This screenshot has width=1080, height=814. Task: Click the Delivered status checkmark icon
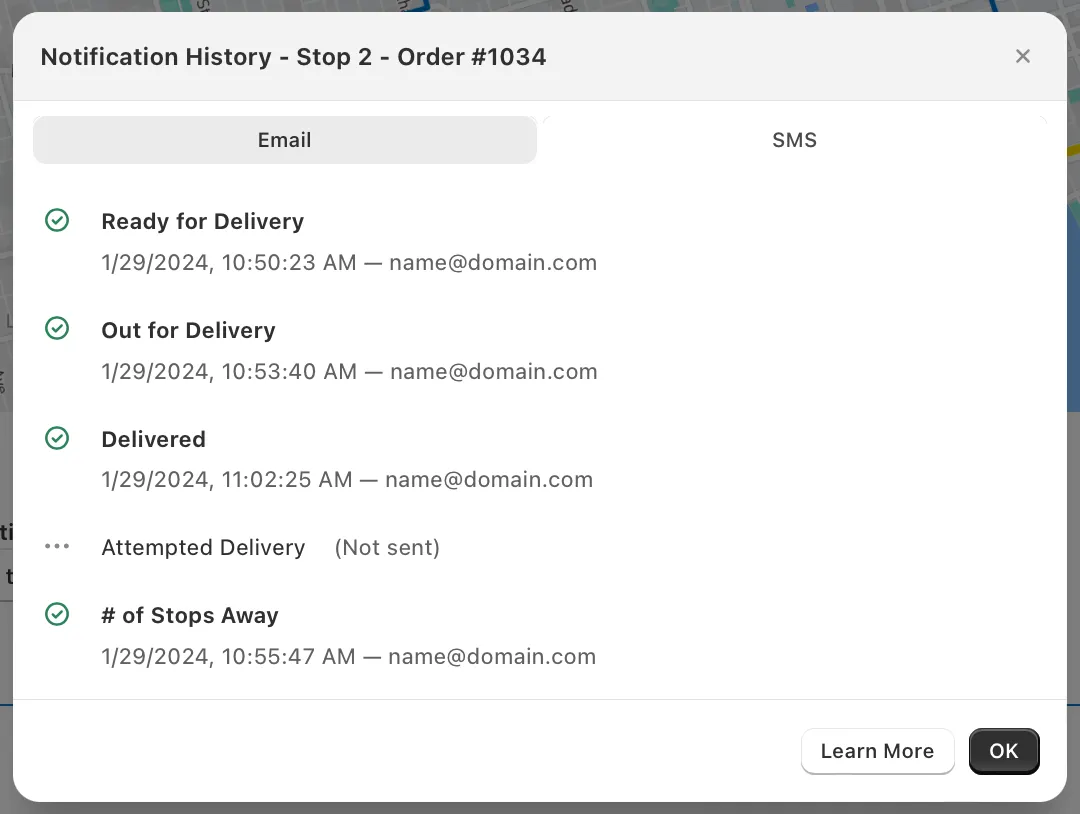tap(57, 438)
